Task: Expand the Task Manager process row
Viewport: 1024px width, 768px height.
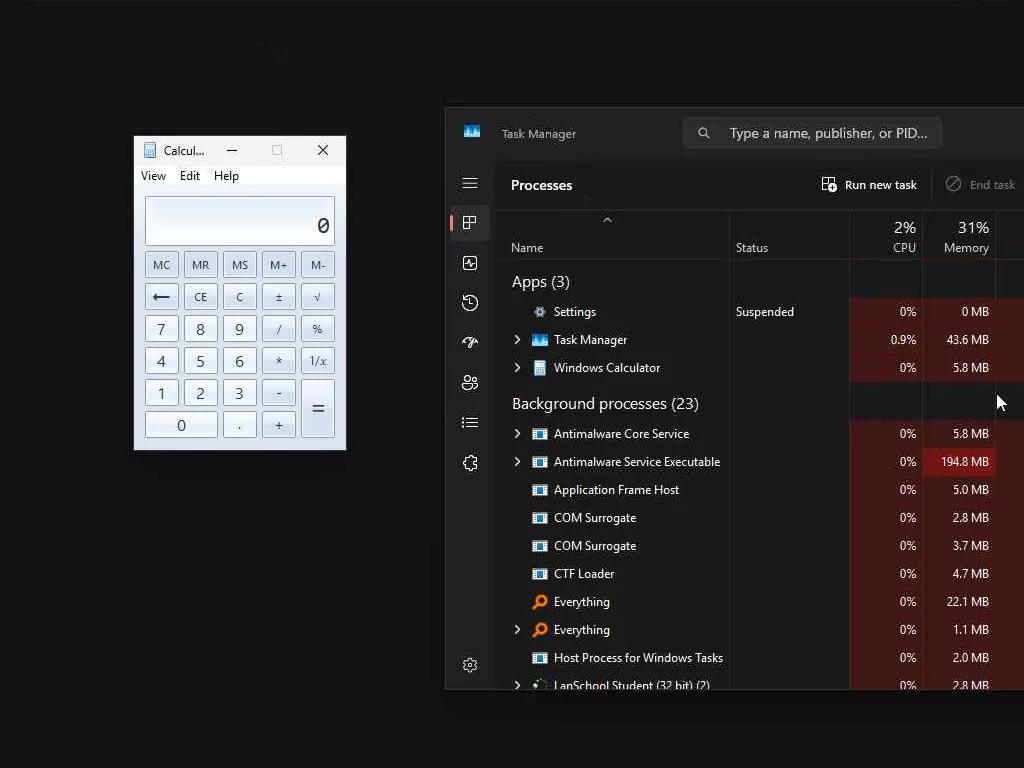Action: click(x=517, y=340)
